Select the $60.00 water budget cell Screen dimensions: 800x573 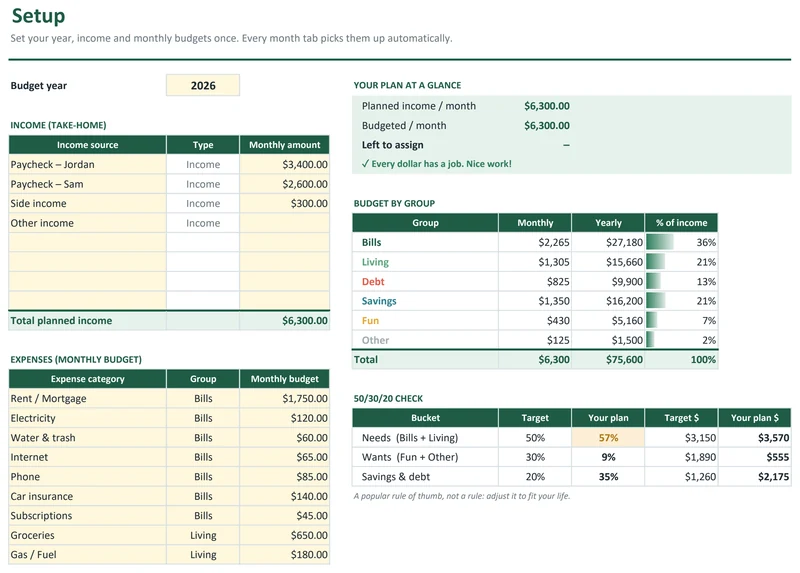click(x=284, y=438)
